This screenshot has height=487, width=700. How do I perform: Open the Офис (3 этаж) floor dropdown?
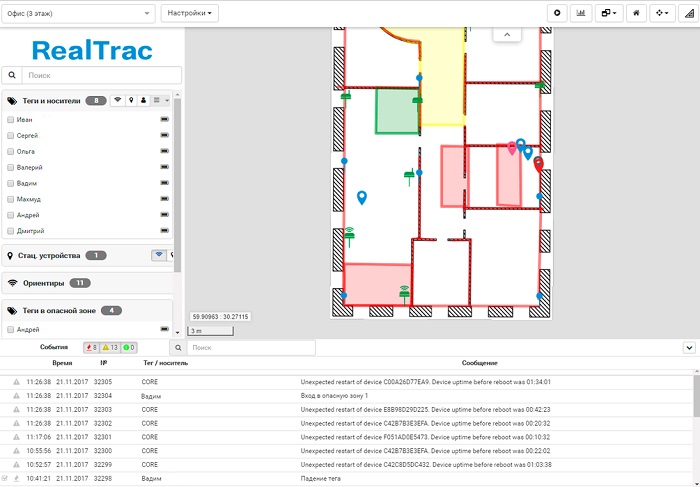tap(79, 13)
